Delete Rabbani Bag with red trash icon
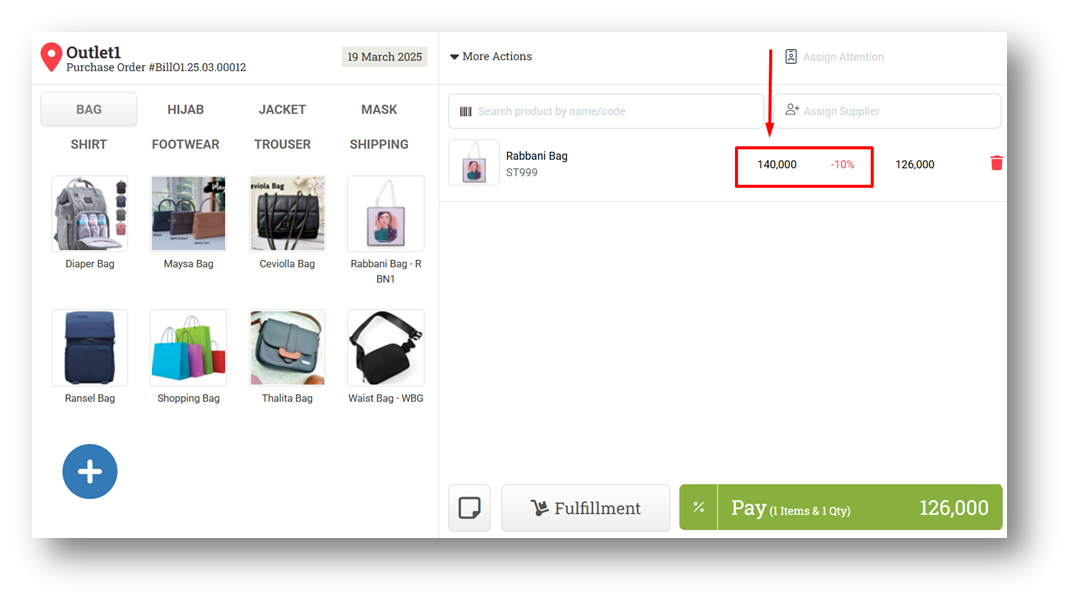Image resolution: width=1072 pixels, height=603 pixels. pos(996,163)
